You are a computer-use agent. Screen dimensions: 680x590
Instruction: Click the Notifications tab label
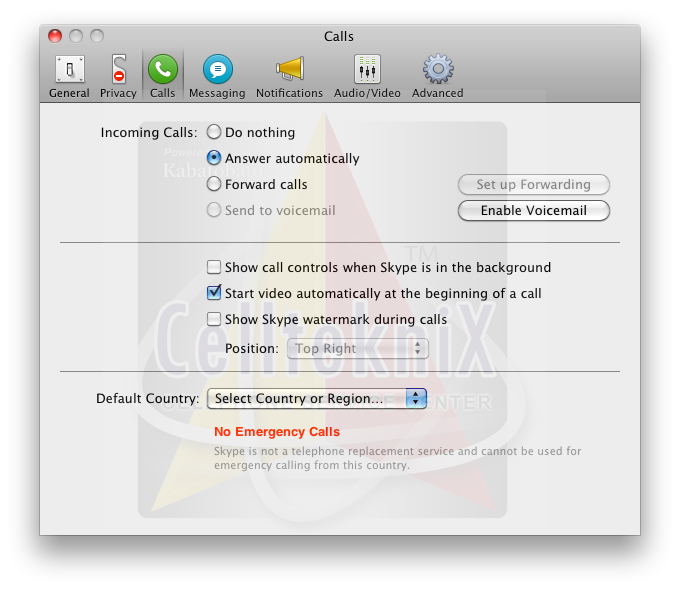[289, 93]
